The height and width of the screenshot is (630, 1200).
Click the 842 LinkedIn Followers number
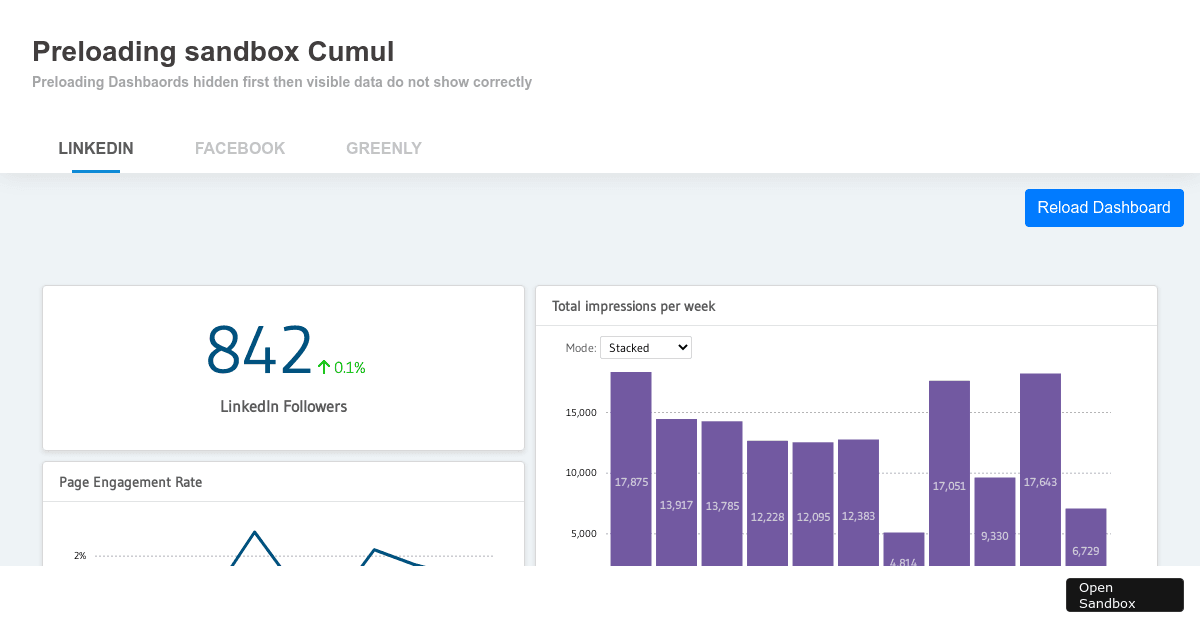258,350
